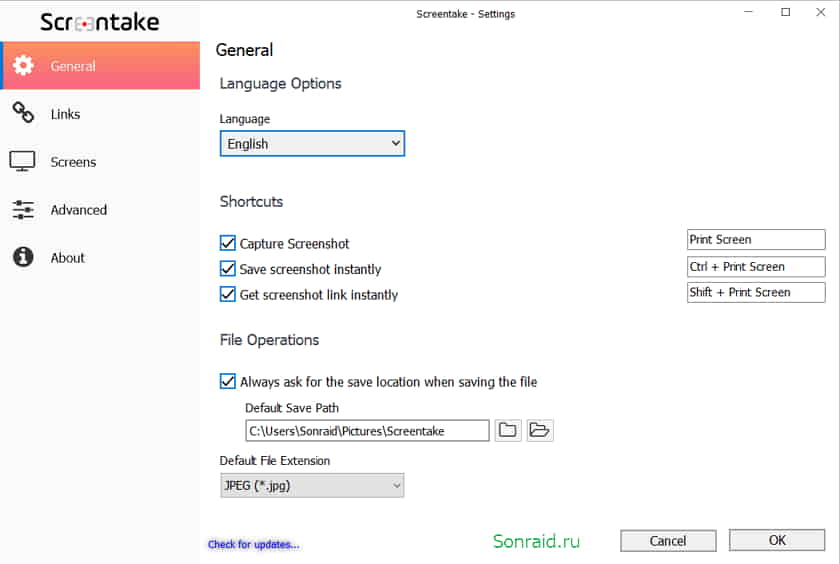Image resolution: width=840 pixels, height=564 pixels.
Task: Switch to the Screens tab label
Action: pyautogui.click(x=73, y=162)
